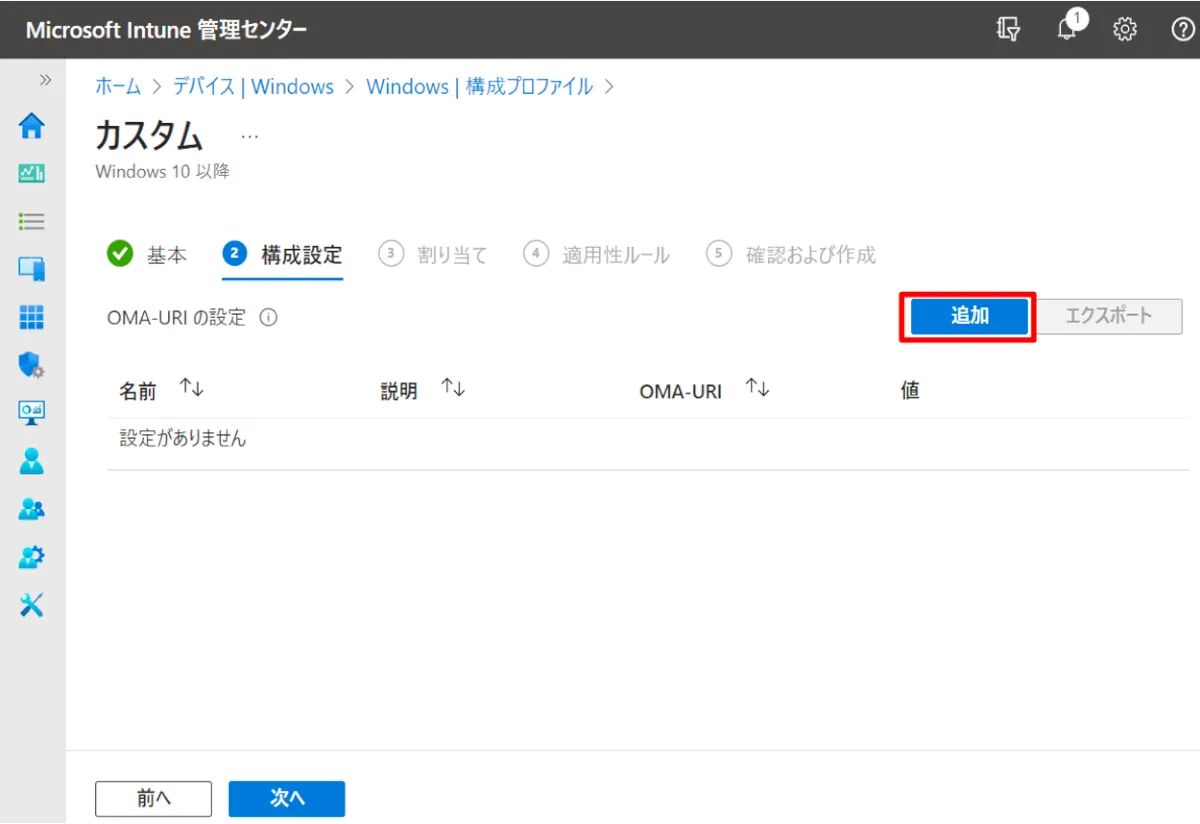Image resolution: width=1200 pixels, height=824 pixels.
Task: Click the 値 column header
Action: pos(910,391)
